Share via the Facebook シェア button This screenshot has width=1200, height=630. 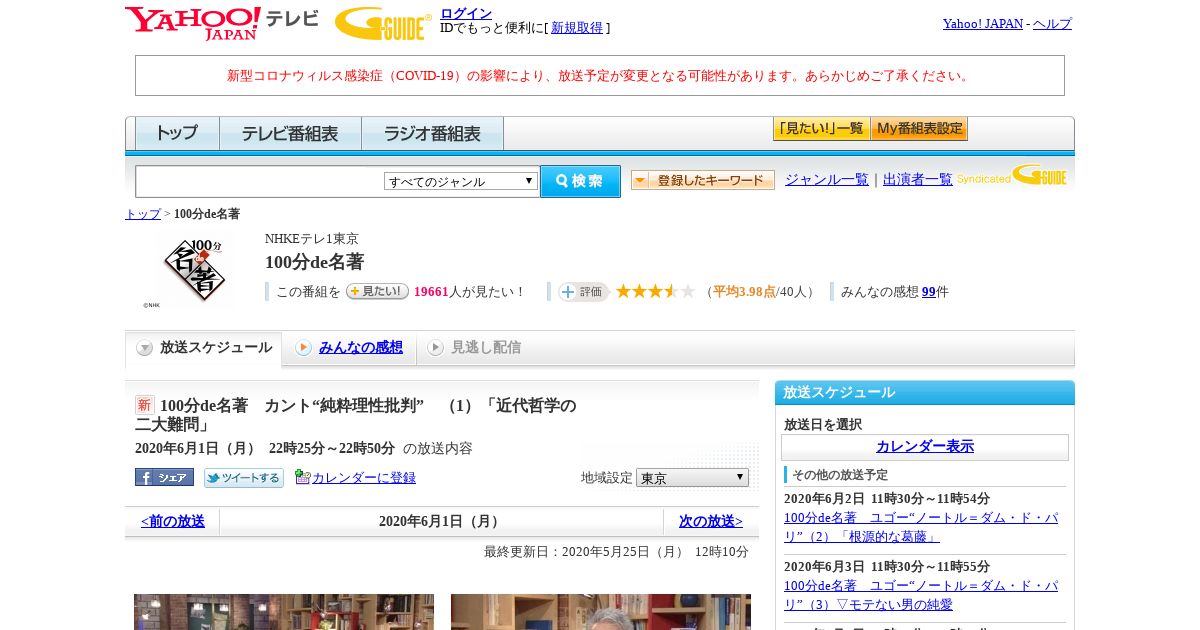point(164,477)
